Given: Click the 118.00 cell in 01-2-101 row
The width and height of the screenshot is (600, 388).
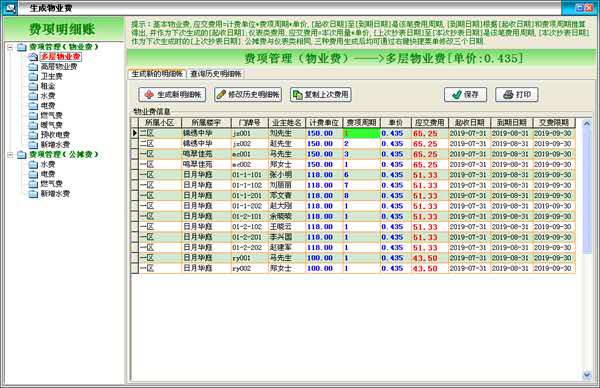Looking at the screenshot, I should point(324,216).
